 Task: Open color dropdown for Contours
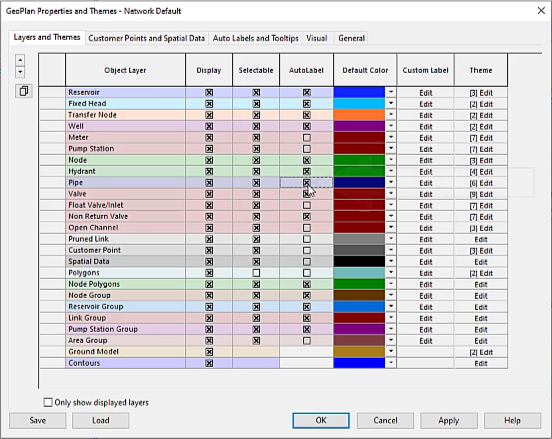pyautogui.click(x=391, y=363)
